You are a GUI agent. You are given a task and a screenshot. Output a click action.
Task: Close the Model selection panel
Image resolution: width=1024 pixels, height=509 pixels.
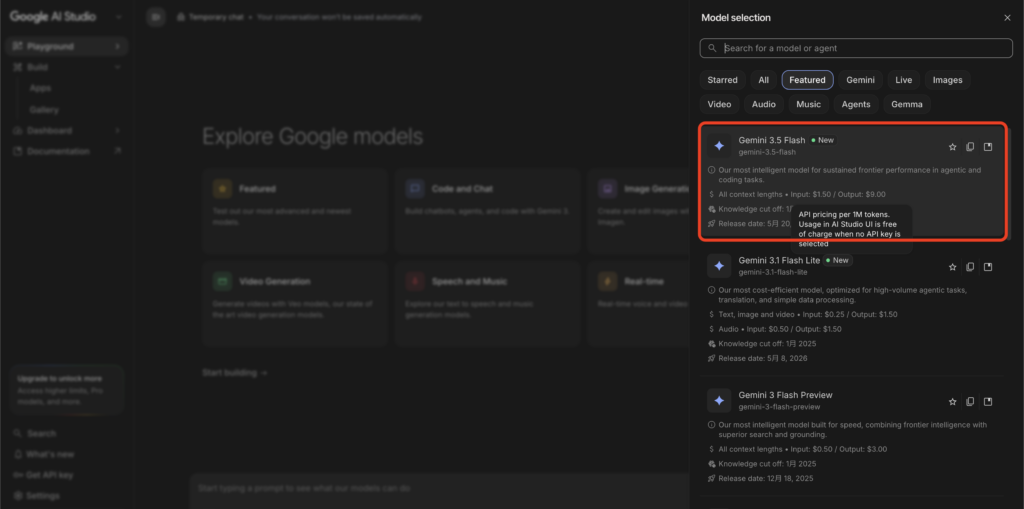[1007, 18]
